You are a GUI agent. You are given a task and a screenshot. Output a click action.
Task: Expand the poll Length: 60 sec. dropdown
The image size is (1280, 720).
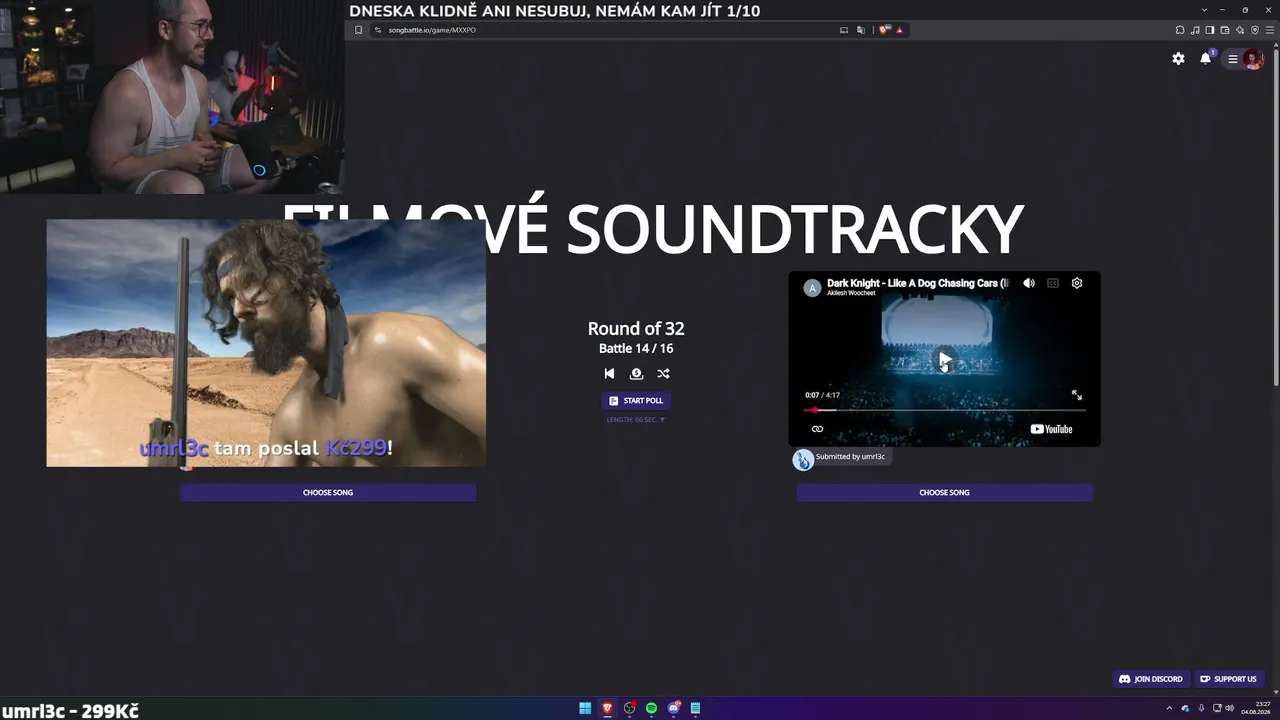tap(636, 420)
